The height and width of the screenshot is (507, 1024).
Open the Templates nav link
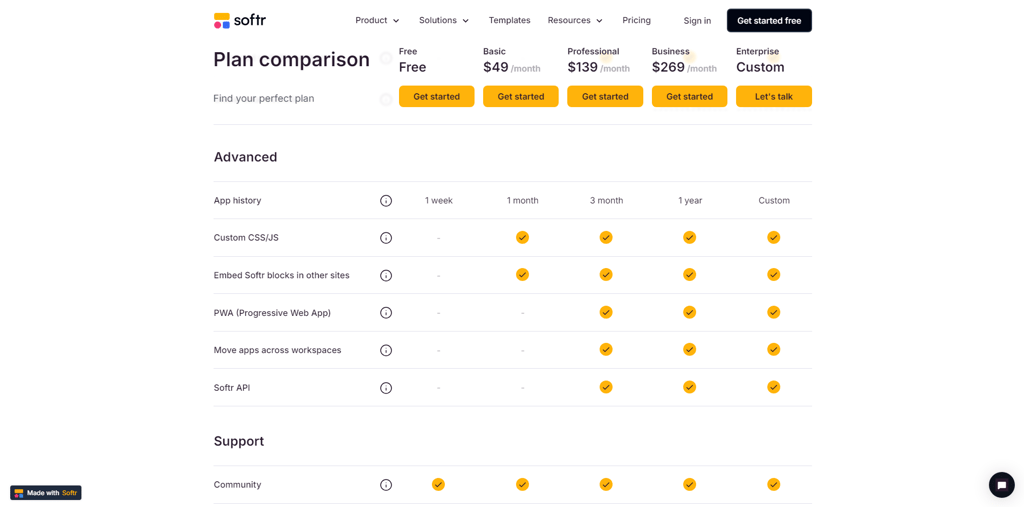[509, 20]
